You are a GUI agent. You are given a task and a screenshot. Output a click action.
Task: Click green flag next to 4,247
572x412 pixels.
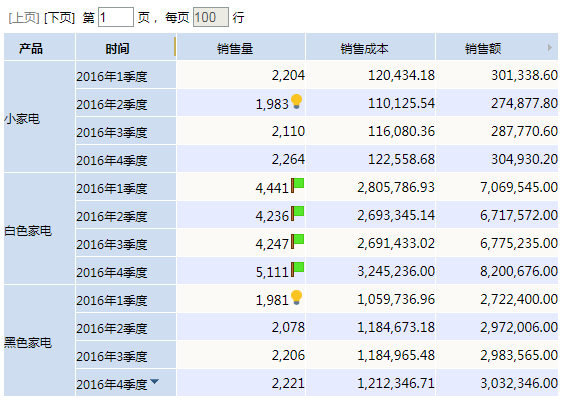click(x=298, y=241)
